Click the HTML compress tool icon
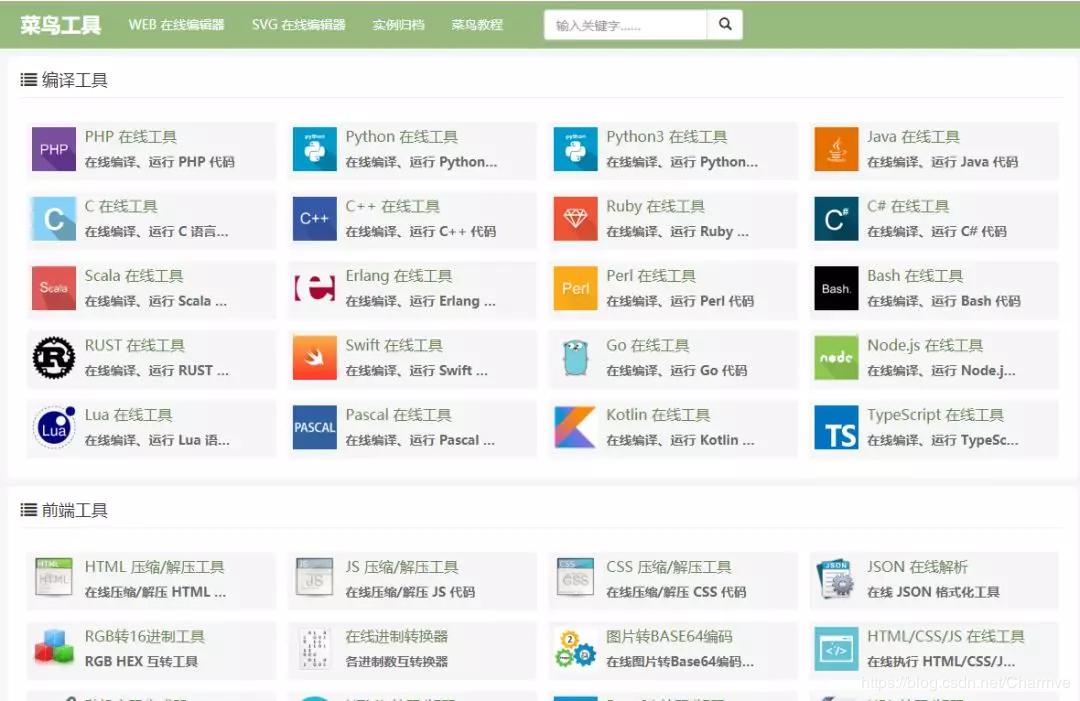 54,577
